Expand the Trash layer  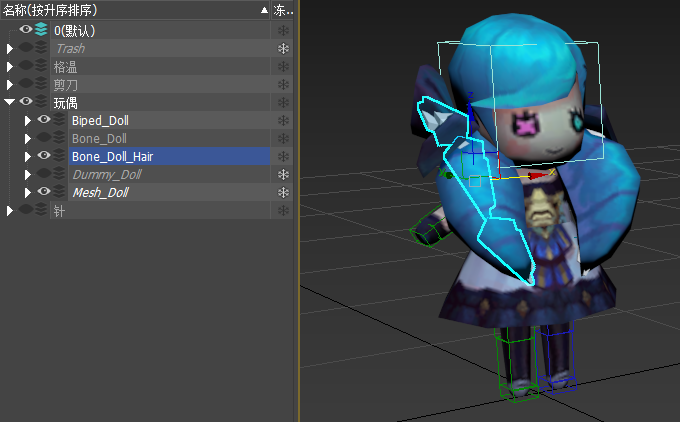[x=10, y=48]
